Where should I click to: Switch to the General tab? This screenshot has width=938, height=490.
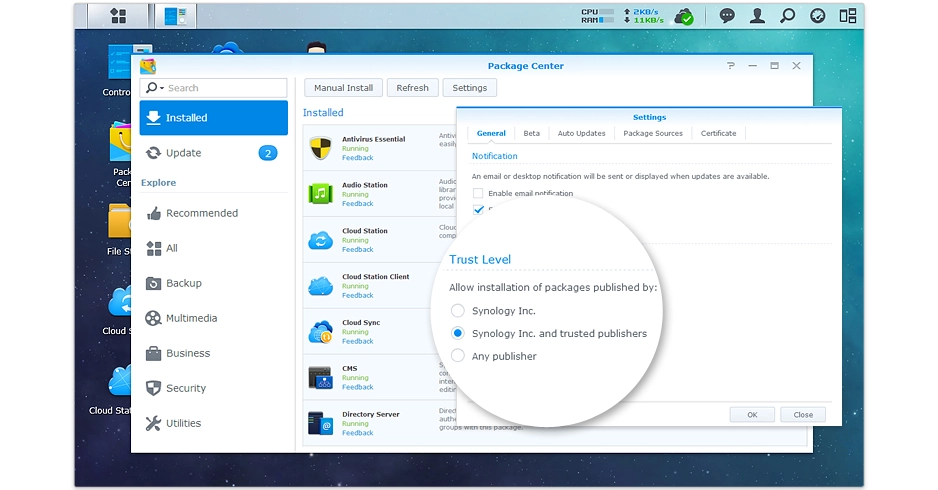click(x=491, y=133)
